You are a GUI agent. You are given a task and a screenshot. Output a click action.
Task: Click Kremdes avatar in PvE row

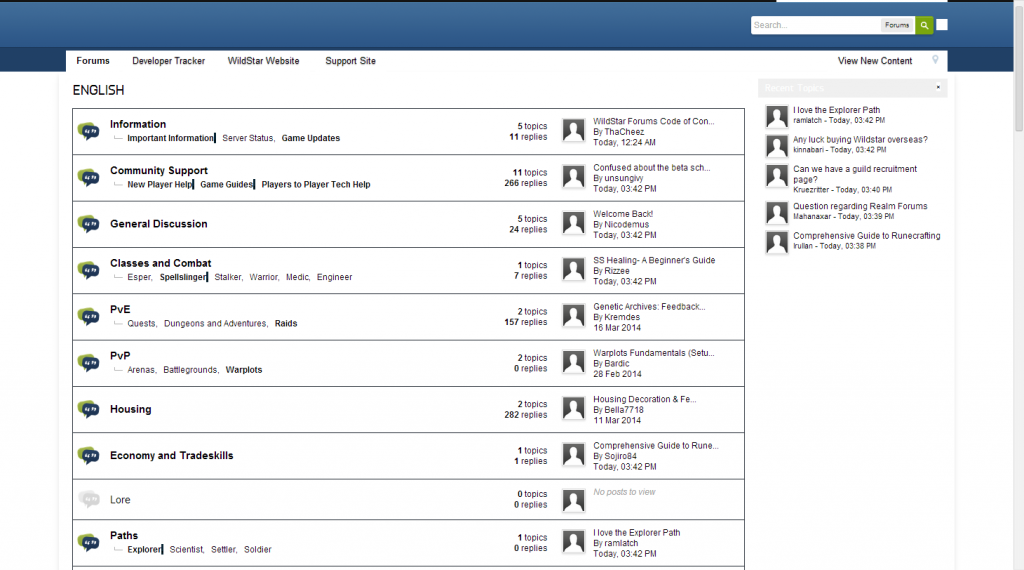coord(573,316)
